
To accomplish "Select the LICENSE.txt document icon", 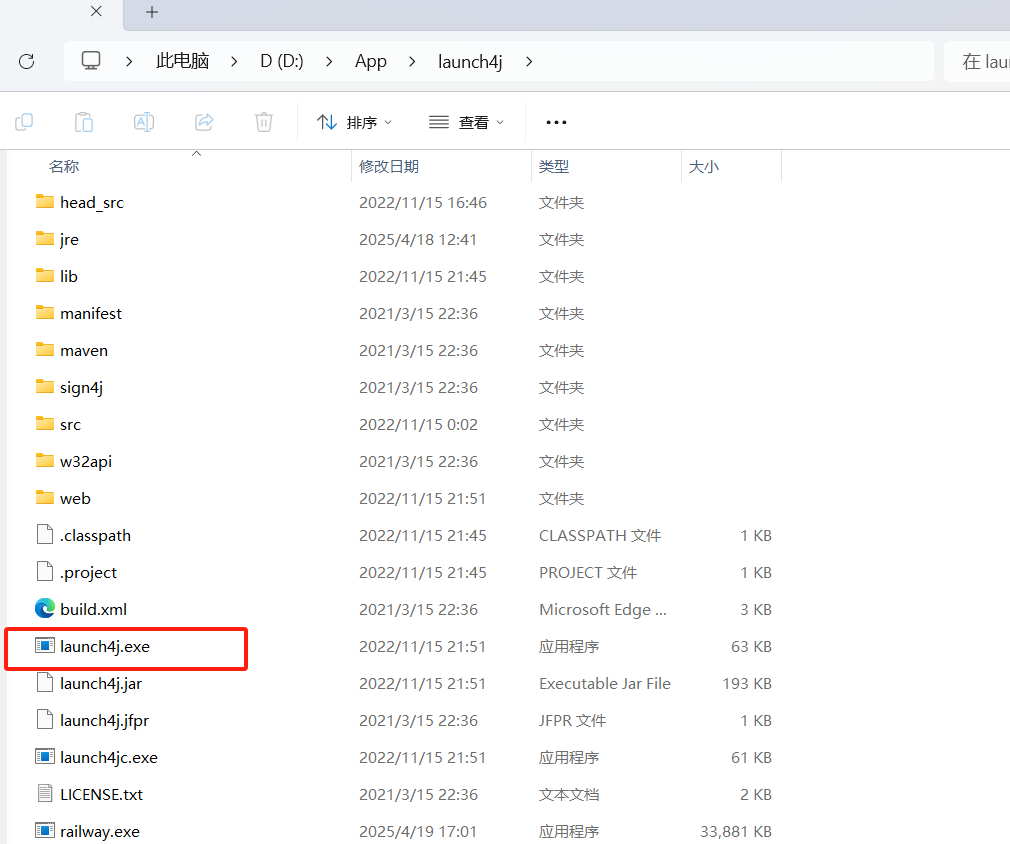I will pos(45,794).
